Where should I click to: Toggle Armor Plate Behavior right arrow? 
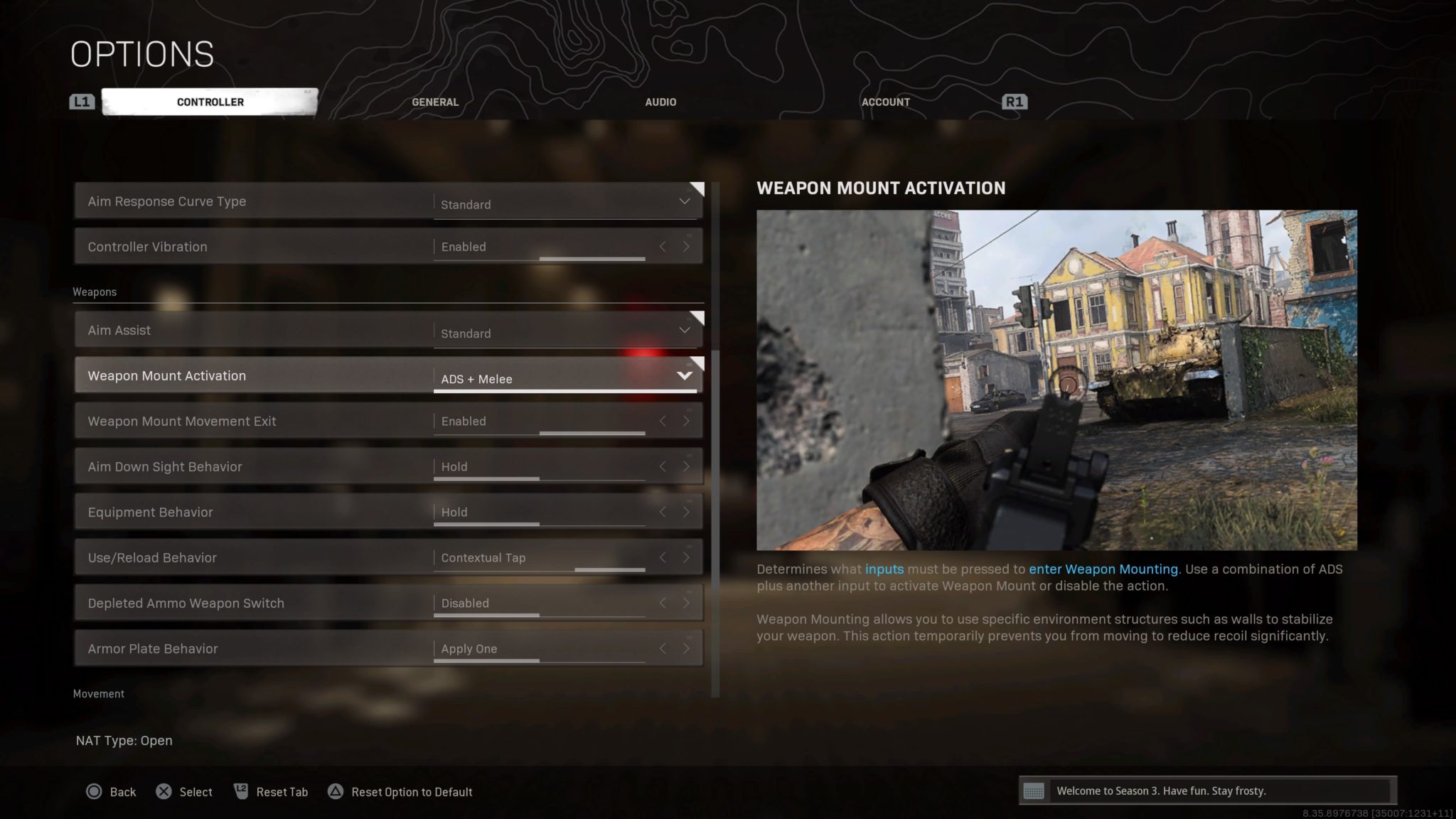pos(686,648)
